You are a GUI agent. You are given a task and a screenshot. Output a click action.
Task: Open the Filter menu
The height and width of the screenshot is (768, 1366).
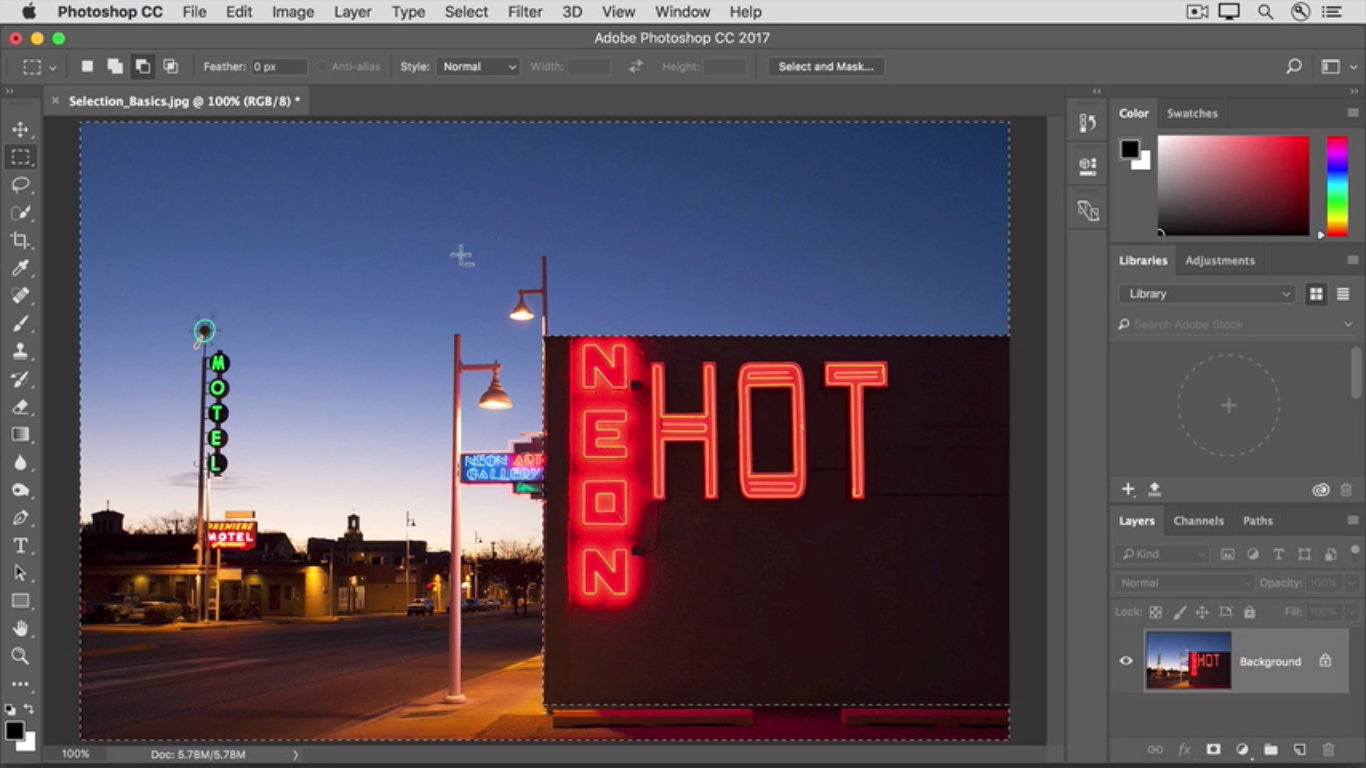525,12
